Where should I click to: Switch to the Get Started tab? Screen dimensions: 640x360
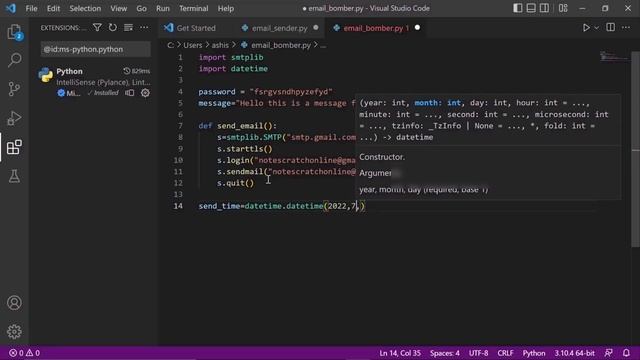196,28
